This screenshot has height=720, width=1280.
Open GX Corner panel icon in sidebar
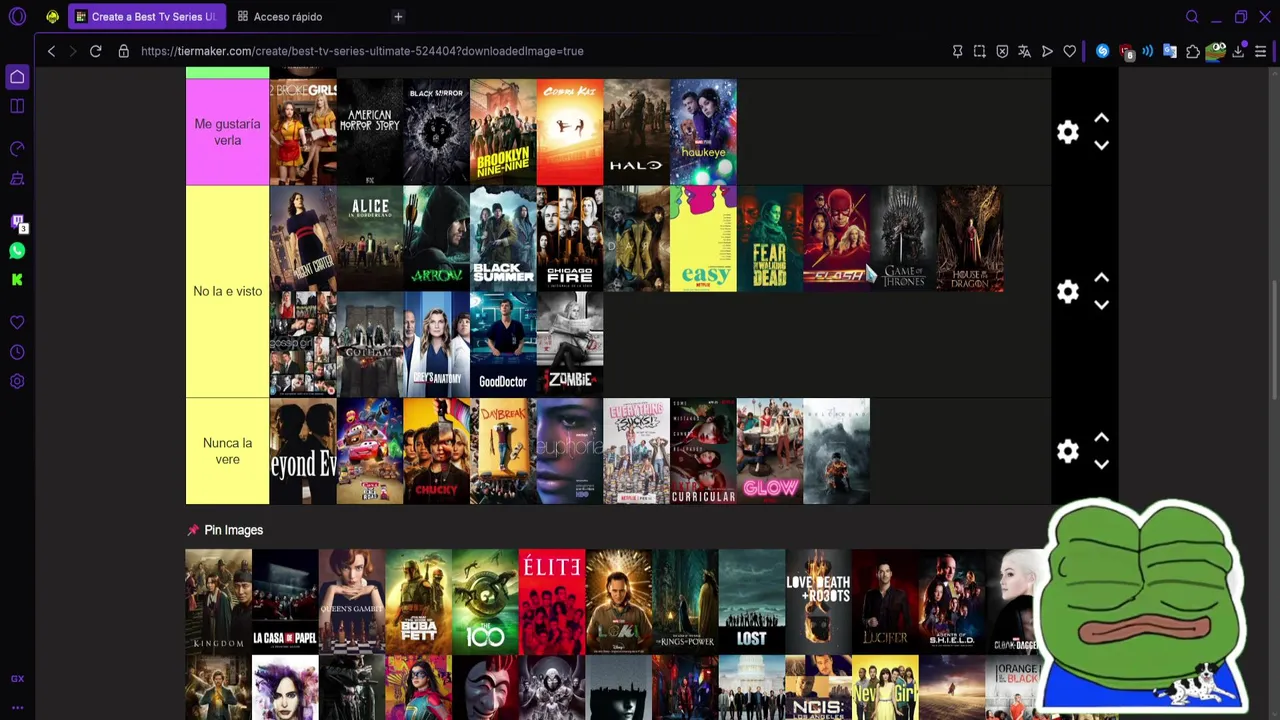(x=17, y=106)
